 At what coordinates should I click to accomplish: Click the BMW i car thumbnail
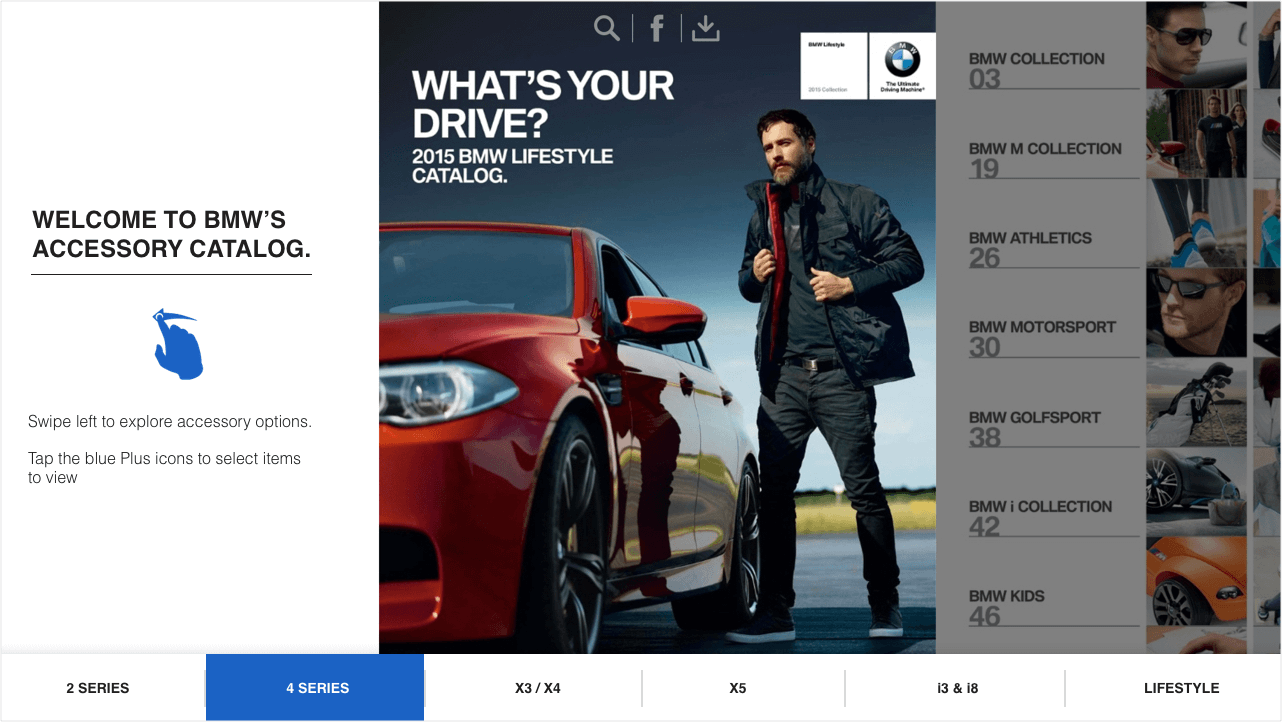coord(1196,492)
